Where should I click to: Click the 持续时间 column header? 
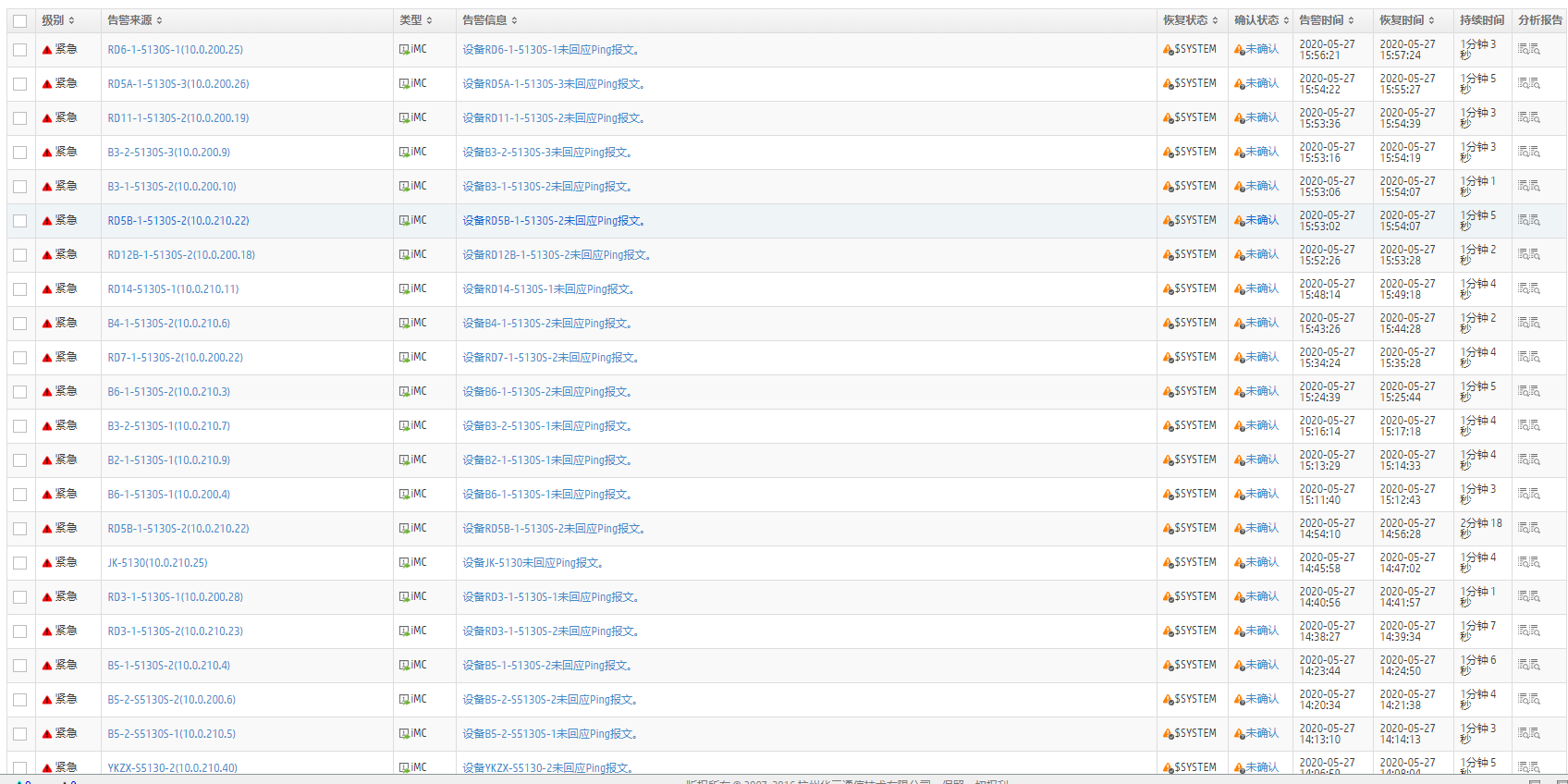pos(1482,20)
